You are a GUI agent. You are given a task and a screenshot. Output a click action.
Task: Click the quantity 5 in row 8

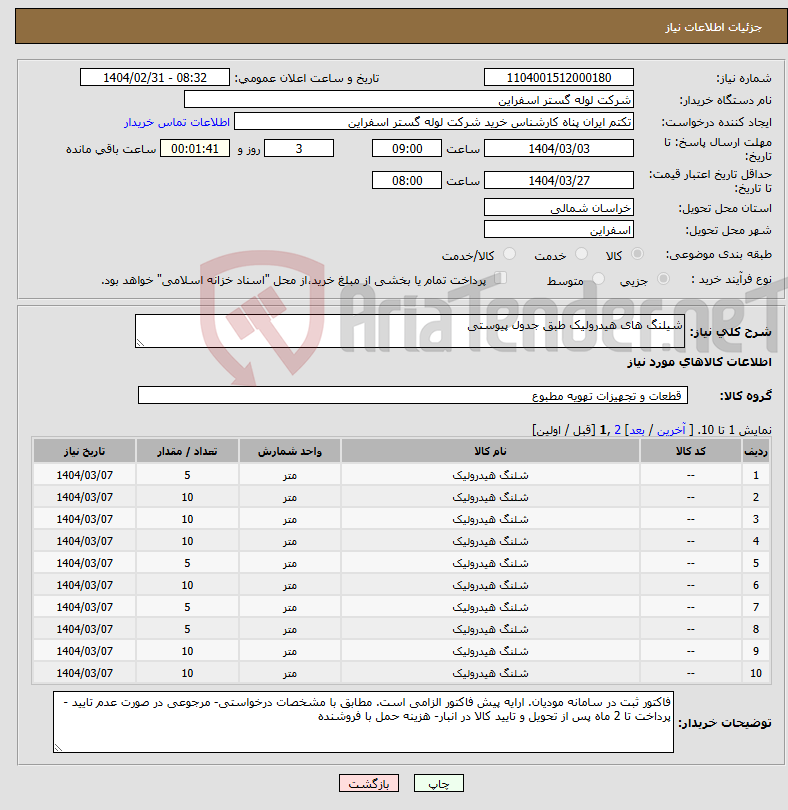(x=187, y=629)
